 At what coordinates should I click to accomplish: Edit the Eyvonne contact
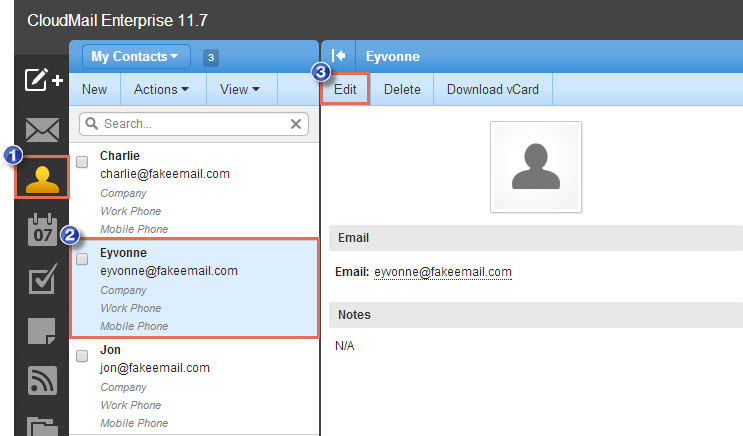(345, 89)
